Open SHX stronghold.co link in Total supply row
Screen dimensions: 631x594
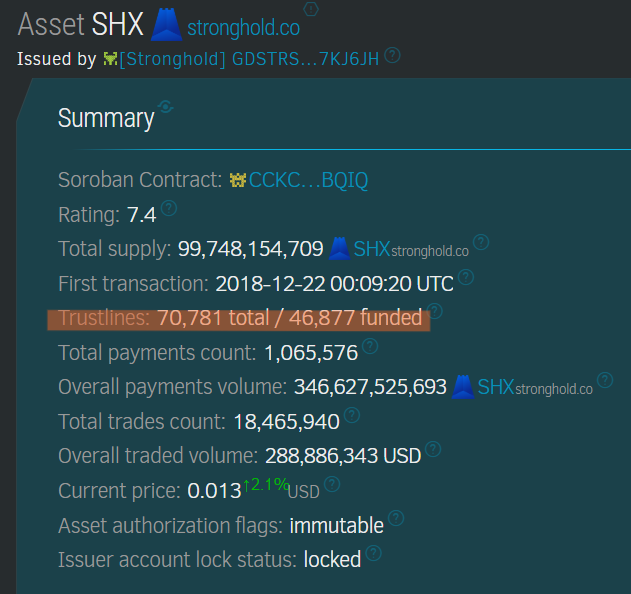pyautogui.click(x=411, y=249)
